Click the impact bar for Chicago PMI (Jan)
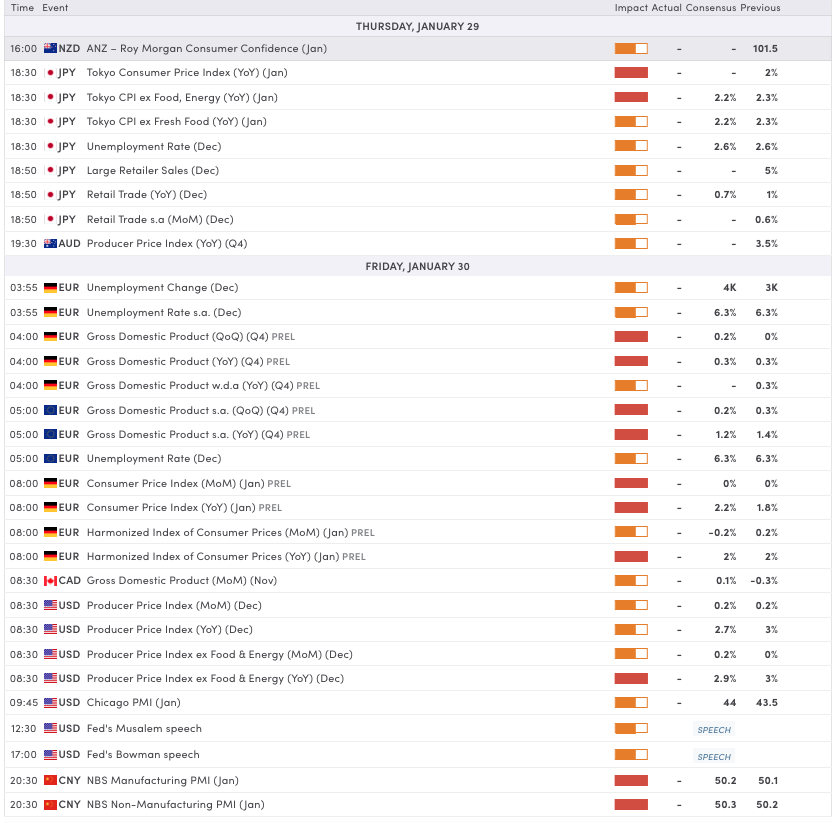This screenshot has height=823, width=835. pyautogui.click(x=631, y=703)
